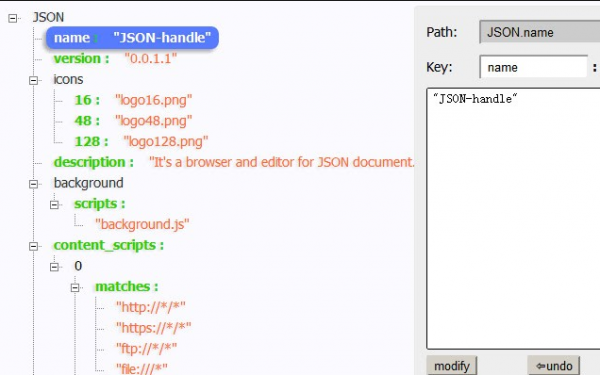Viewport: 600px width, 375px height.
Task: Click the value text area
Action: [514, 218]
